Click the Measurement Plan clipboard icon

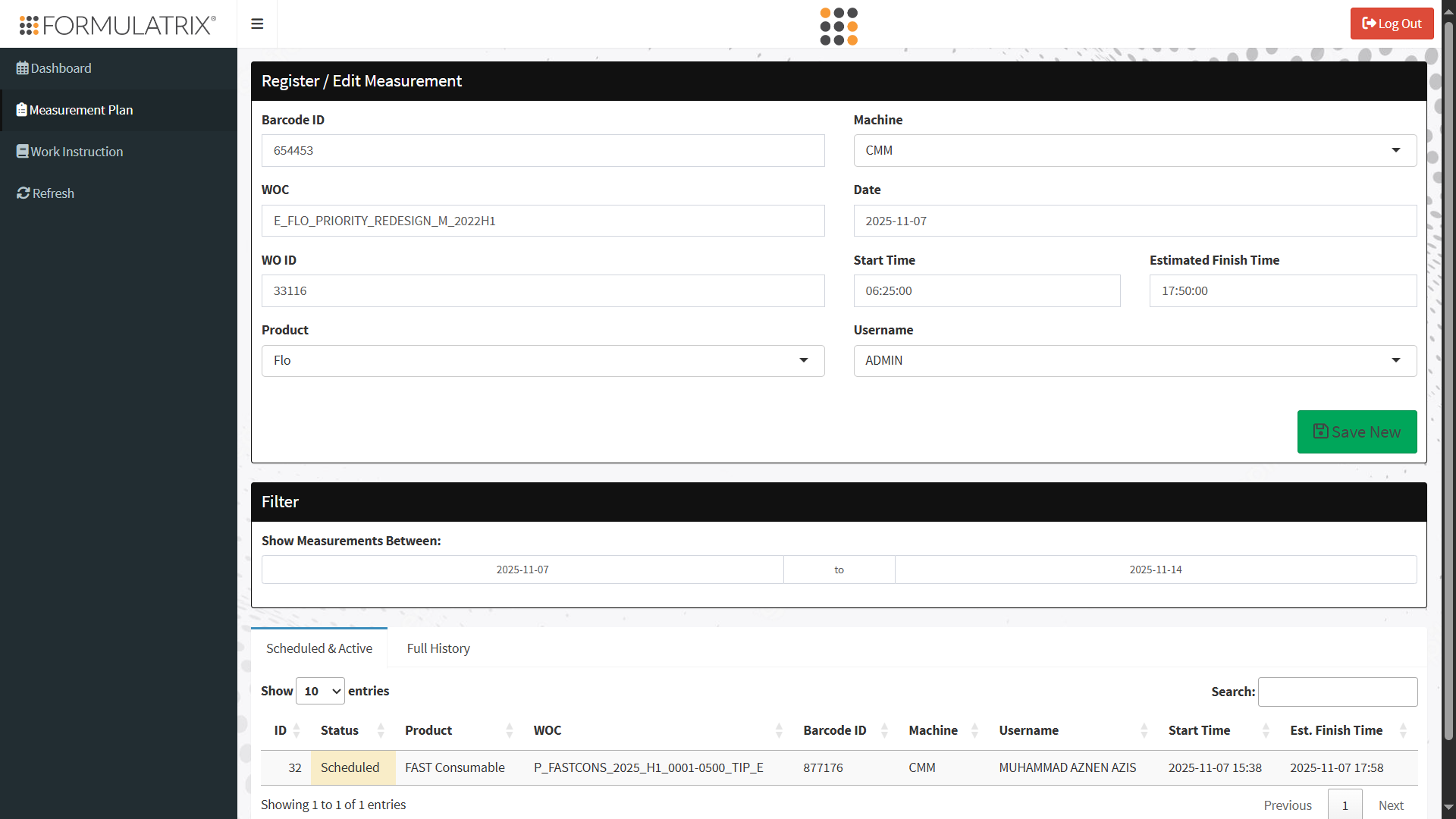[22, 110]
